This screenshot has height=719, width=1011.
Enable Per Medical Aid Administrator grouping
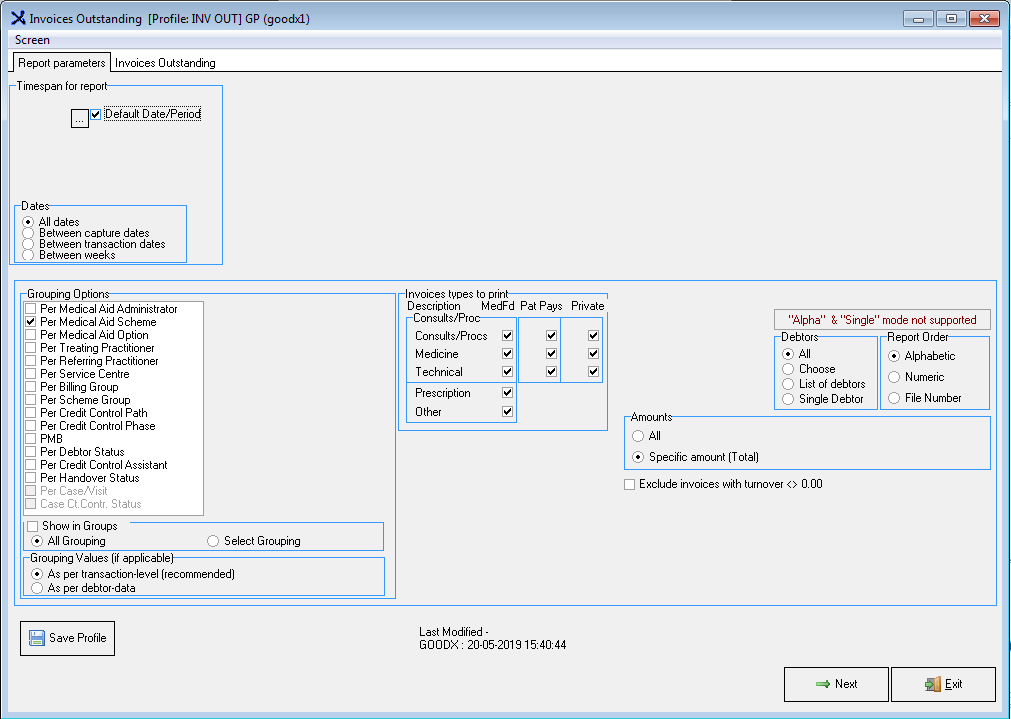(30, 309)
